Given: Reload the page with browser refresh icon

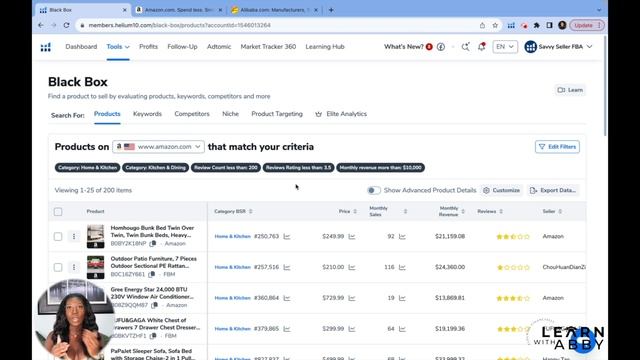Looking at the screenshot, I should 66,25.
